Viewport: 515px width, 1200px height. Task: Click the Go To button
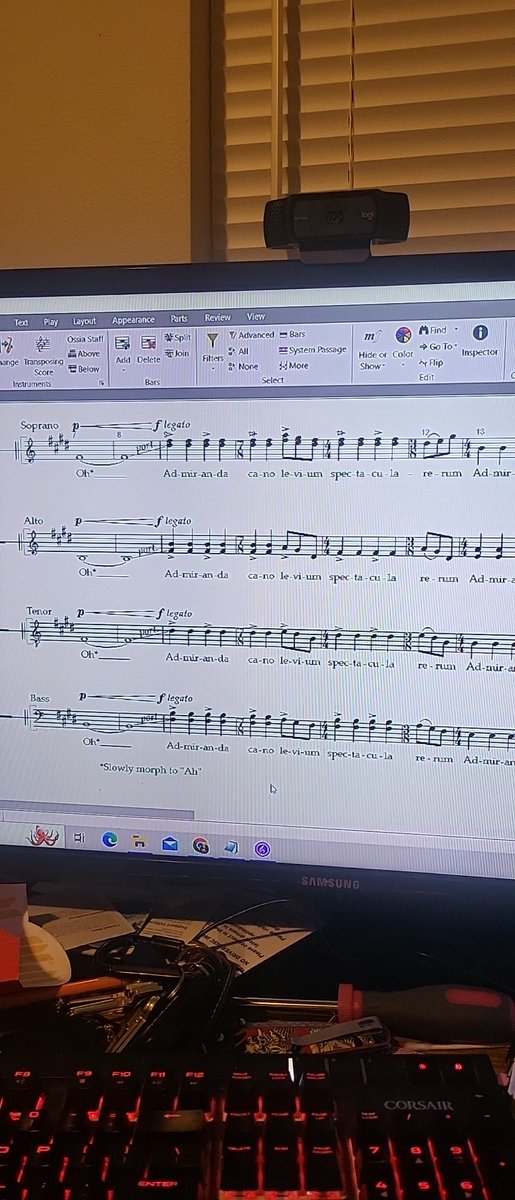[437, 346]
